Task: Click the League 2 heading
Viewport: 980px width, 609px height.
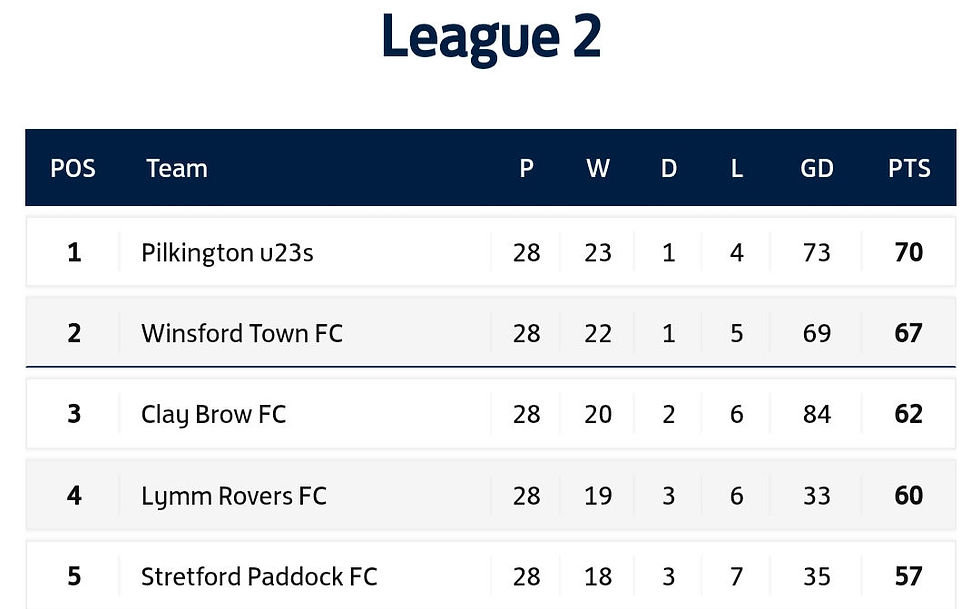Action: [490, 37]
